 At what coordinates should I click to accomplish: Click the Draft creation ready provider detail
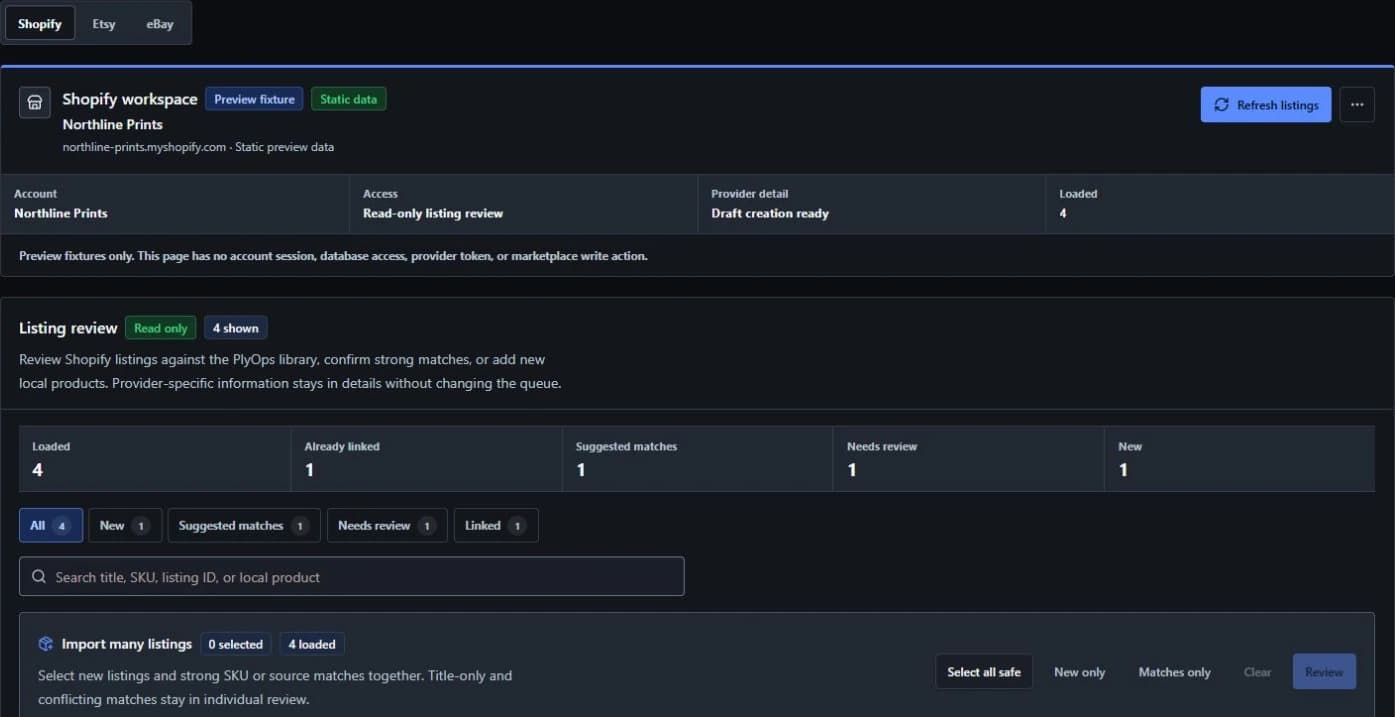[x=770, y=213]
